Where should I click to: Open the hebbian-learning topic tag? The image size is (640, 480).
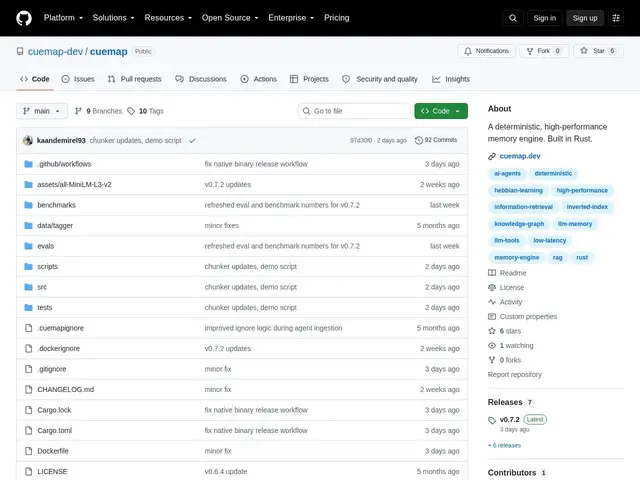click(518, 191)
